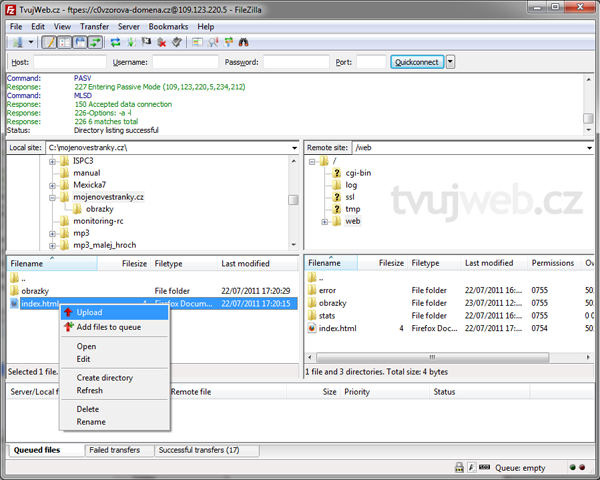Toggle processing of transfer queue
This screenshot has width=600, height=480.
[x=131, y=42]
